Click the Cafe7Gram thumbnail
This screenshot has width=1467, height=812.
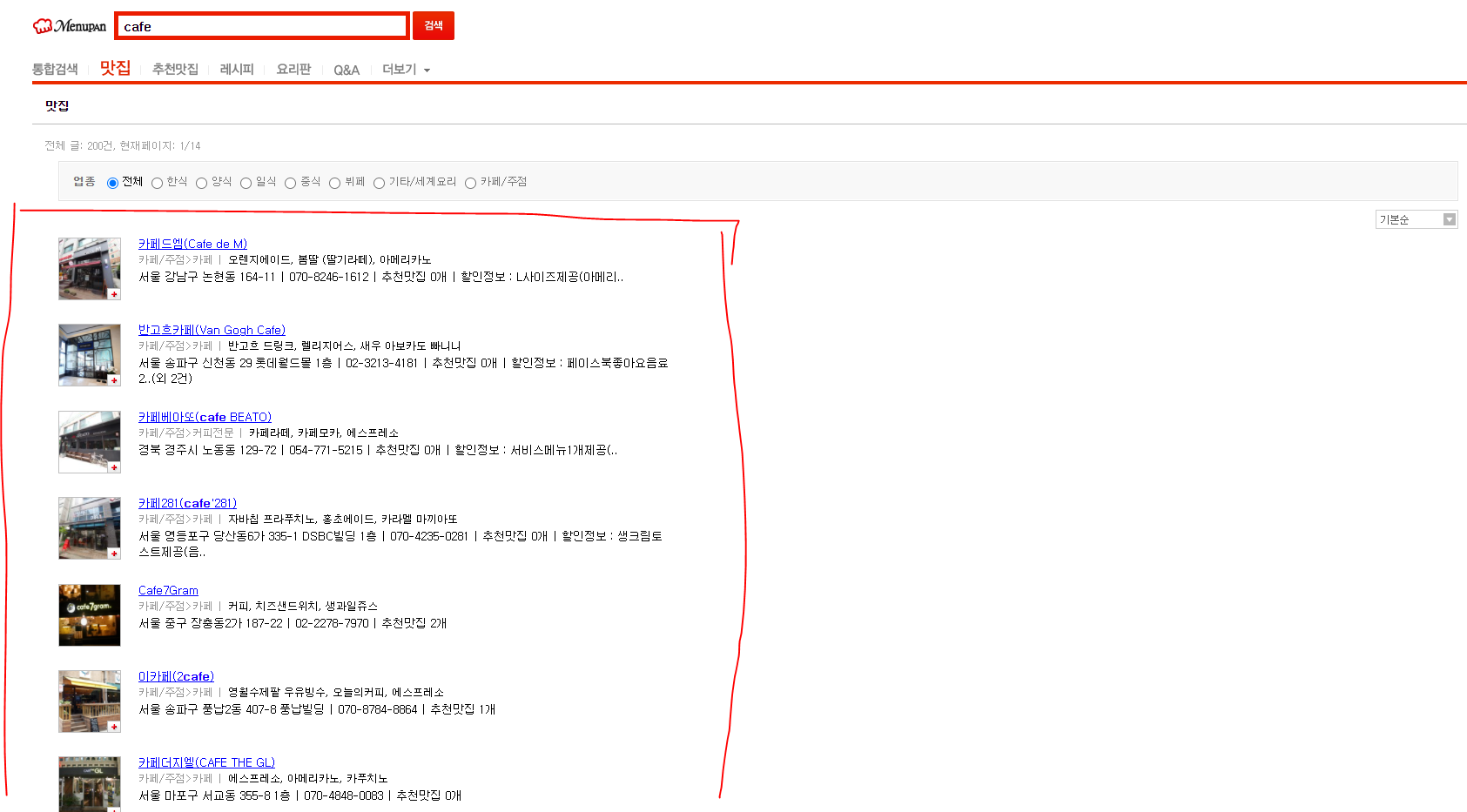point(90,615)
